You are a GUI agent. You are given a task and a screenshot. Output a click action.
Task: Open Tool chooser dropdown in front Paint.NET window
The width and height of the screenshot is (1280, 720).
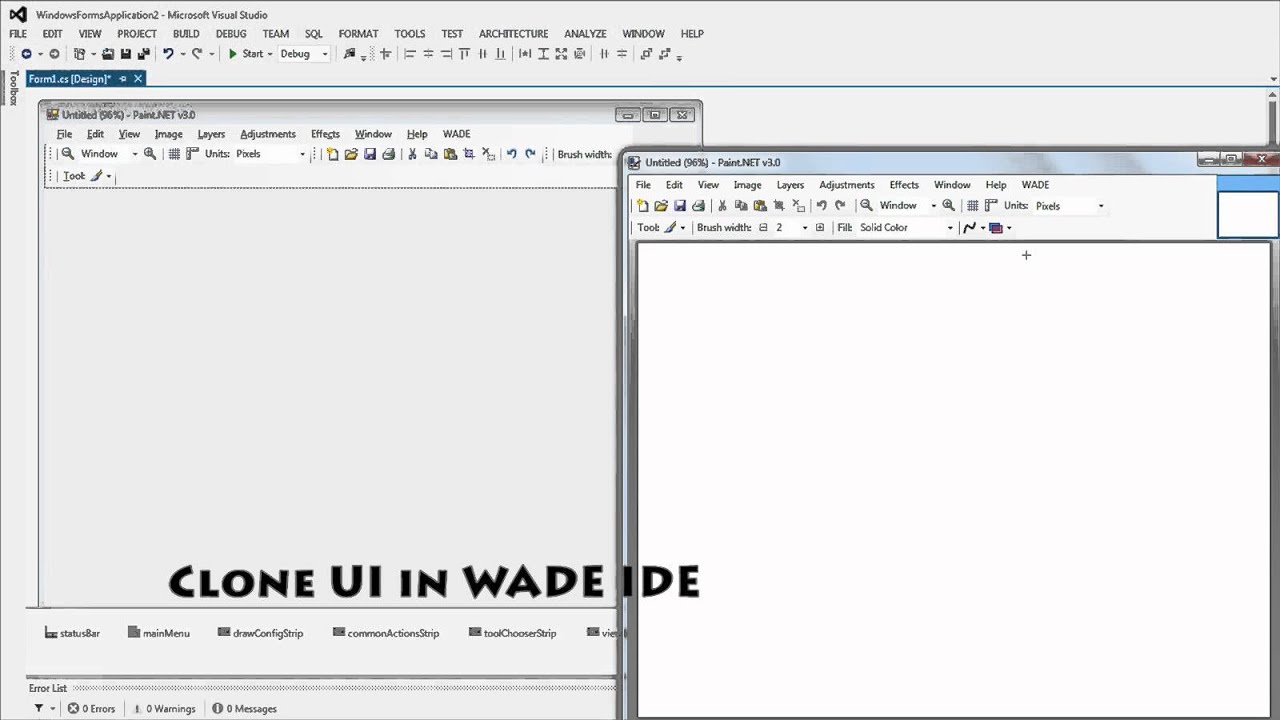683,228
